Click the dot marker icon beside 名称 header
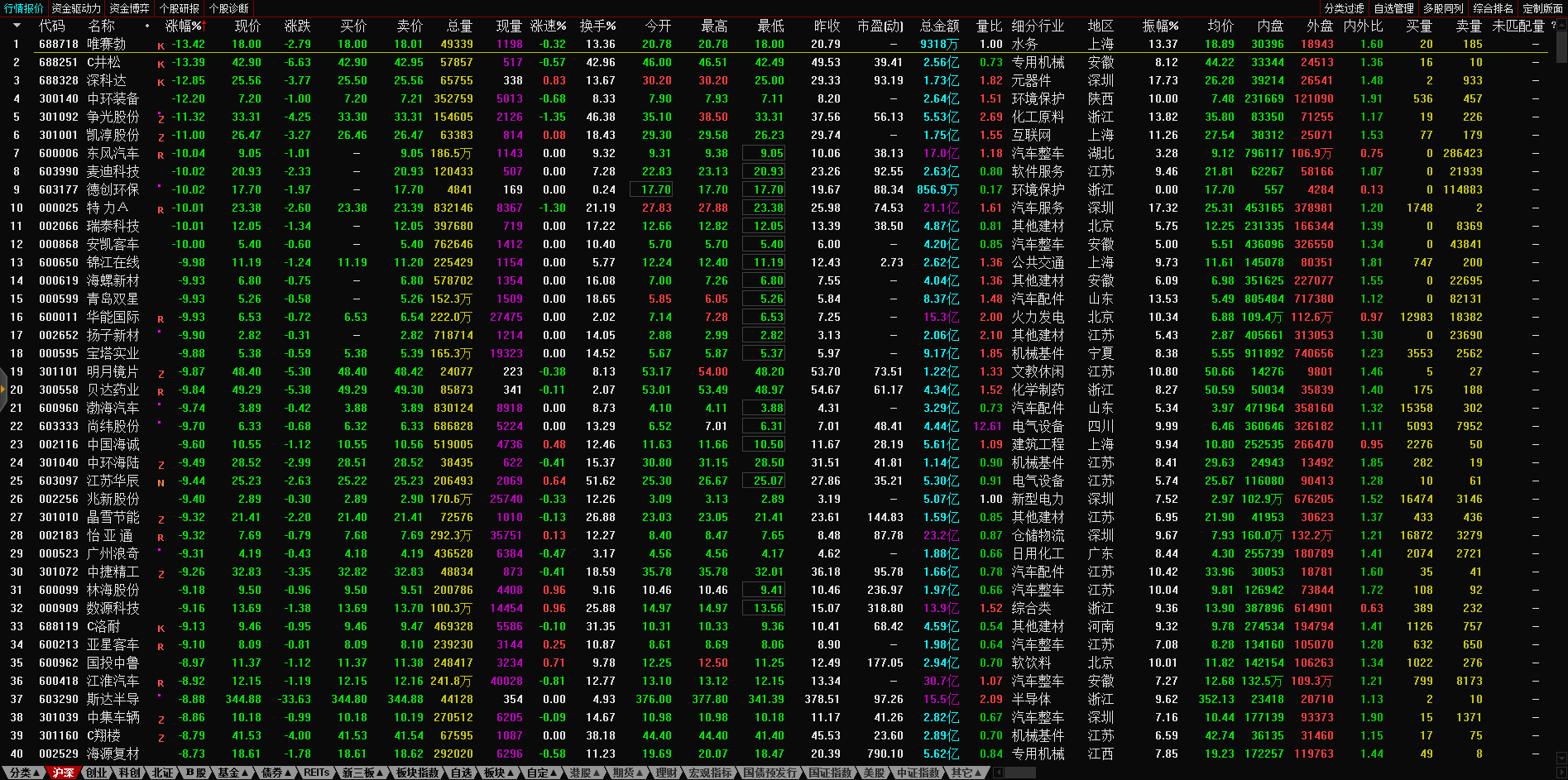This screenshot has width=1568, height=780. point(147,26)
